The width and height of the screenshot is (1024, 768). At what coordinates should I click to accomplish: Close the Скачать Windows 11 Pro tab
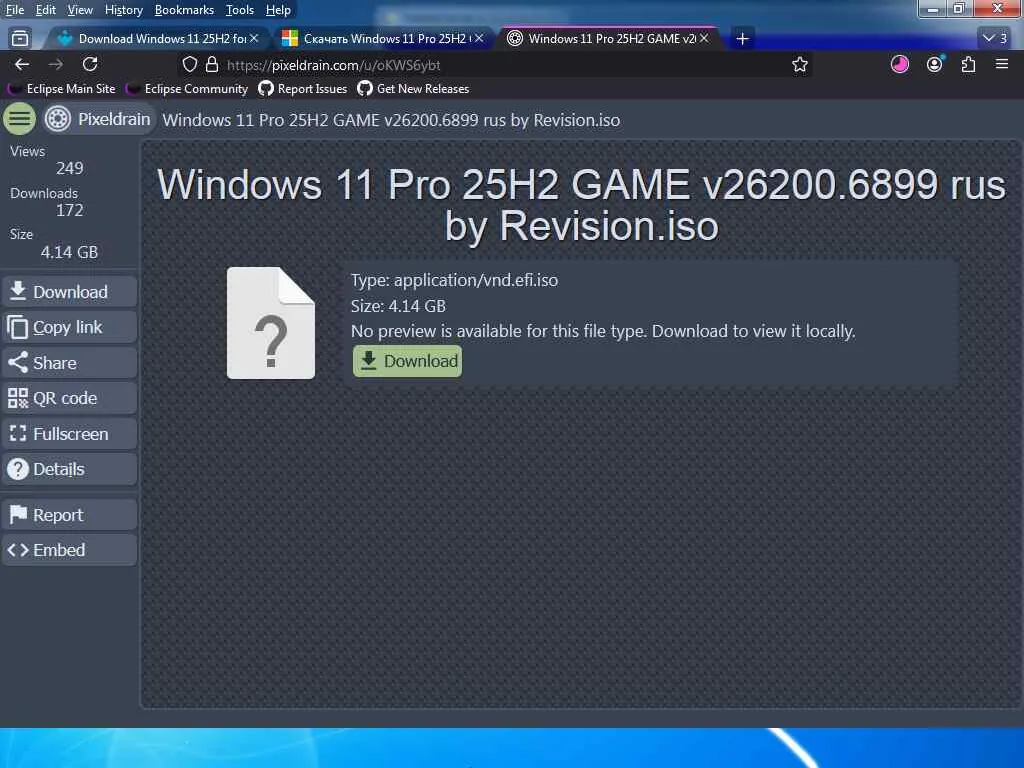479,39
